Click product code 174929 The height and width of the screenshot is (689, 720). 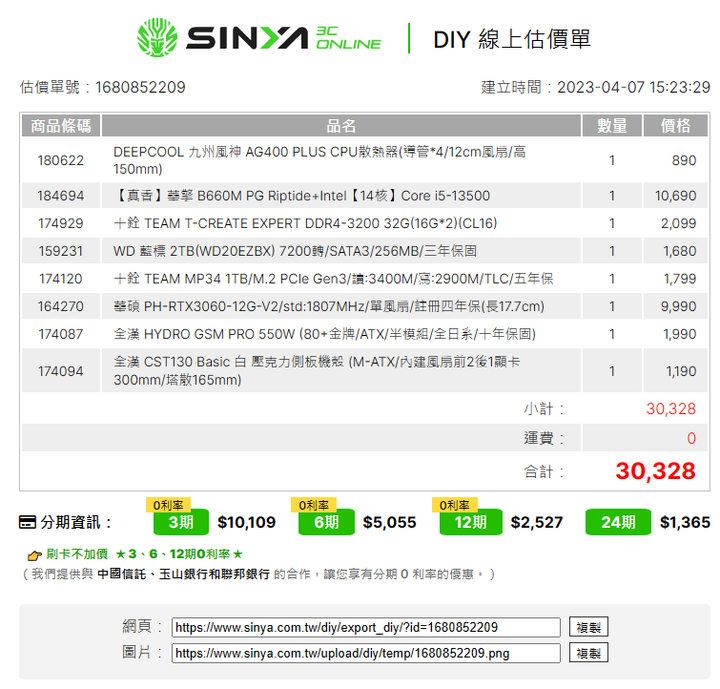[61, 223]
